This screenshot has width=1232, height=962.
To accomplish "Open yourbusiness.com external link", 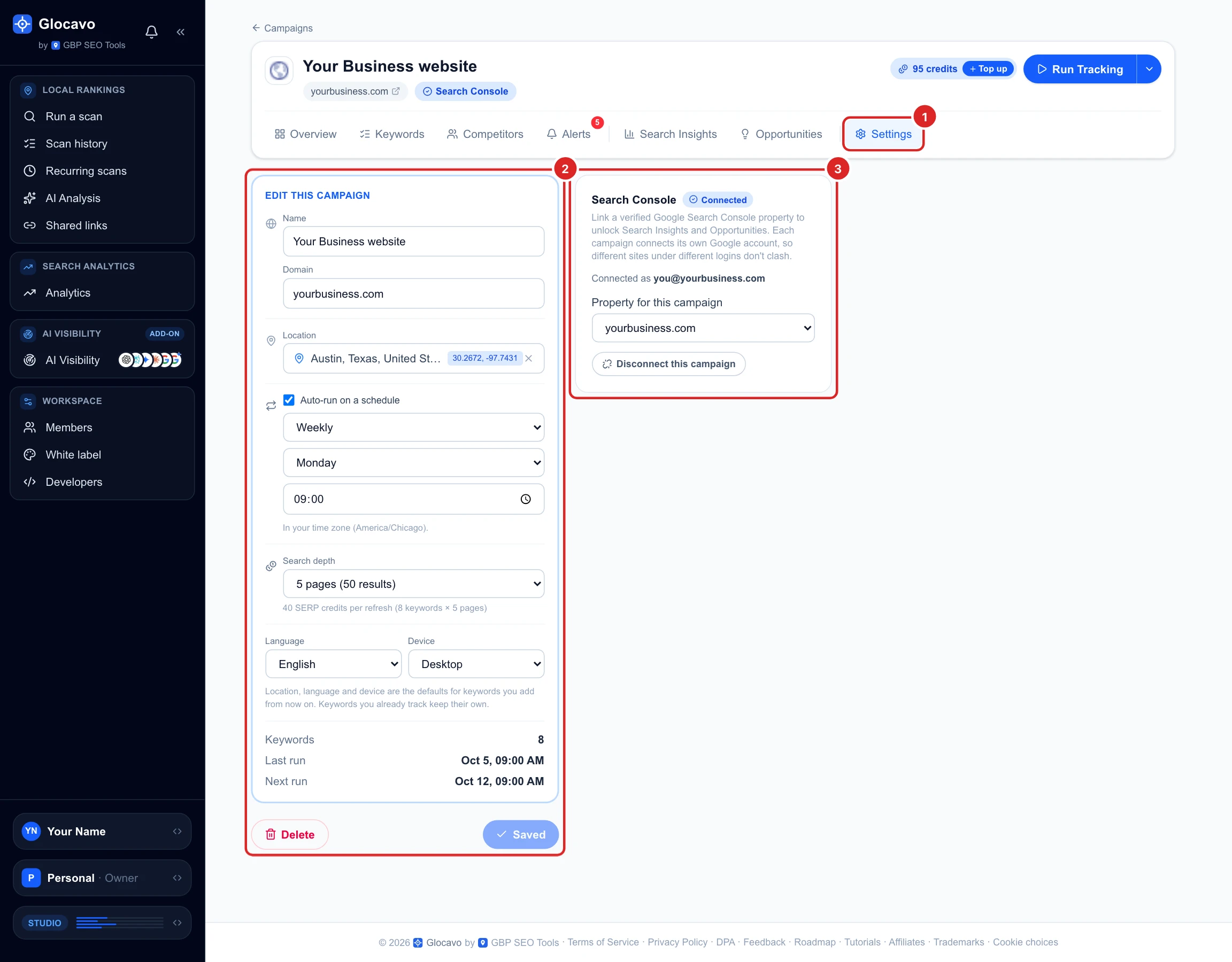I will click(355, 91).
